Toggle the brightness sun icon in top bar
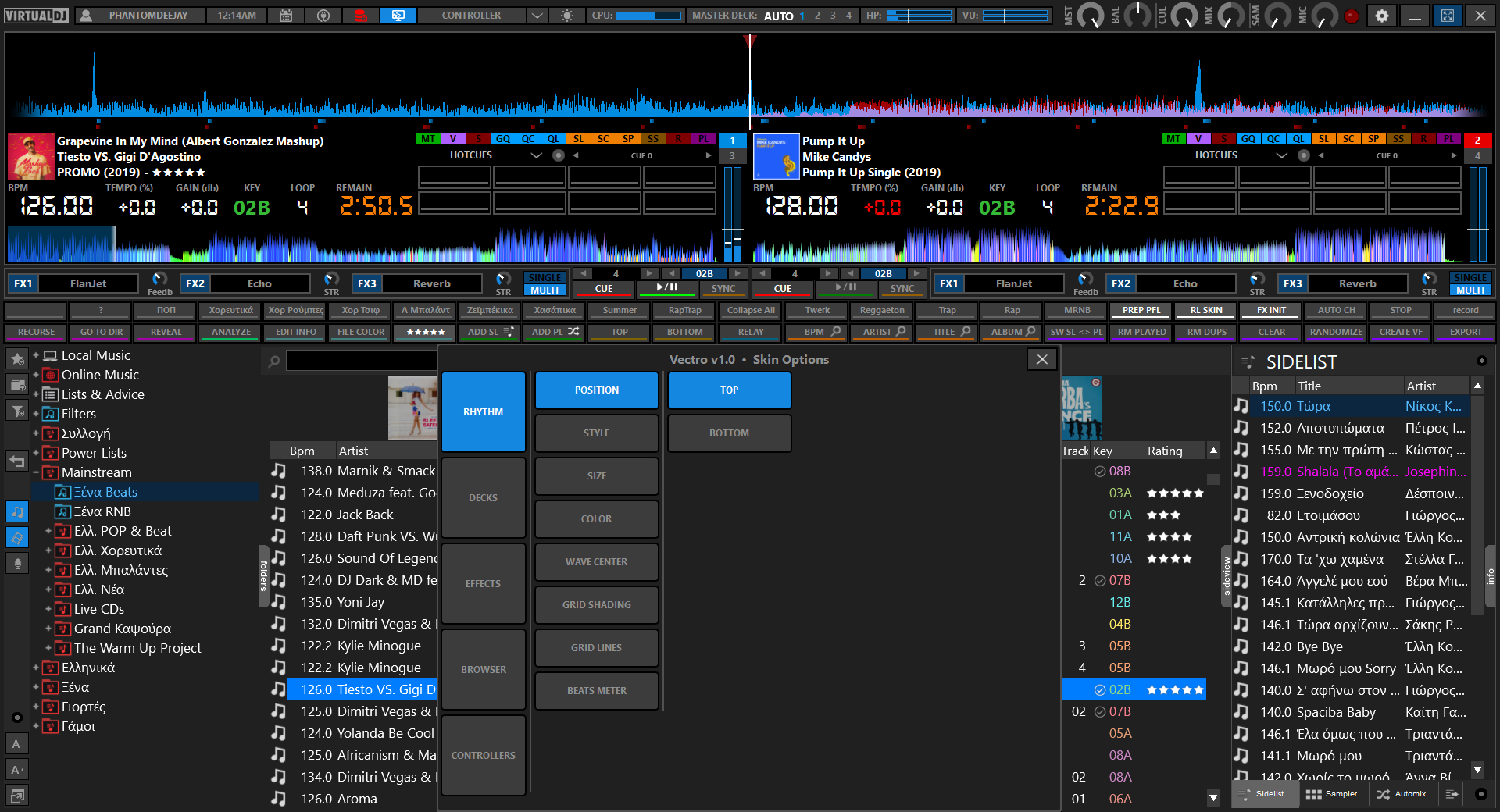The height and width of the screenshot is (812, 1500). (x=567, y=16)
